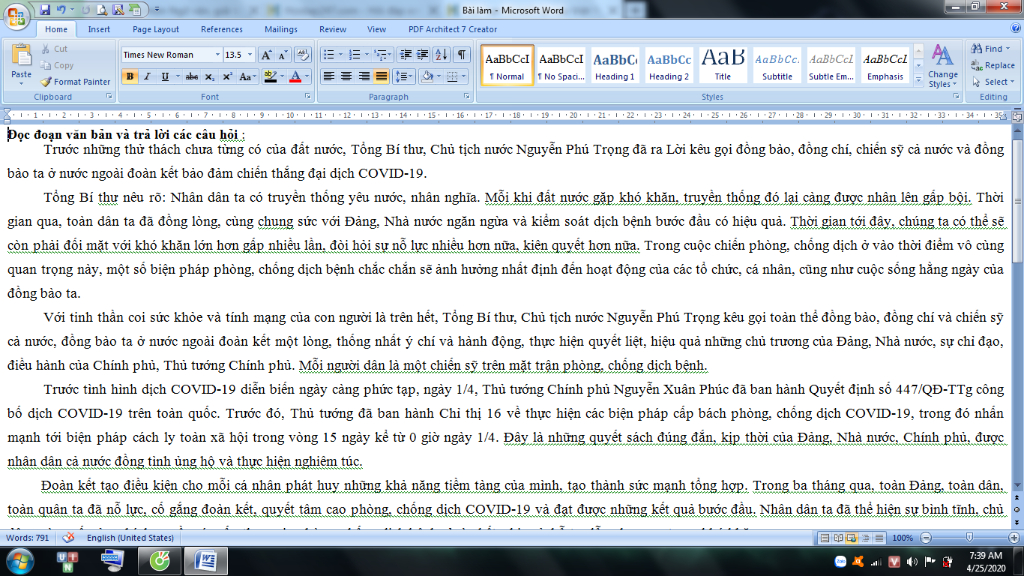Click Decrease Indent icon

(x=406, y=55)
